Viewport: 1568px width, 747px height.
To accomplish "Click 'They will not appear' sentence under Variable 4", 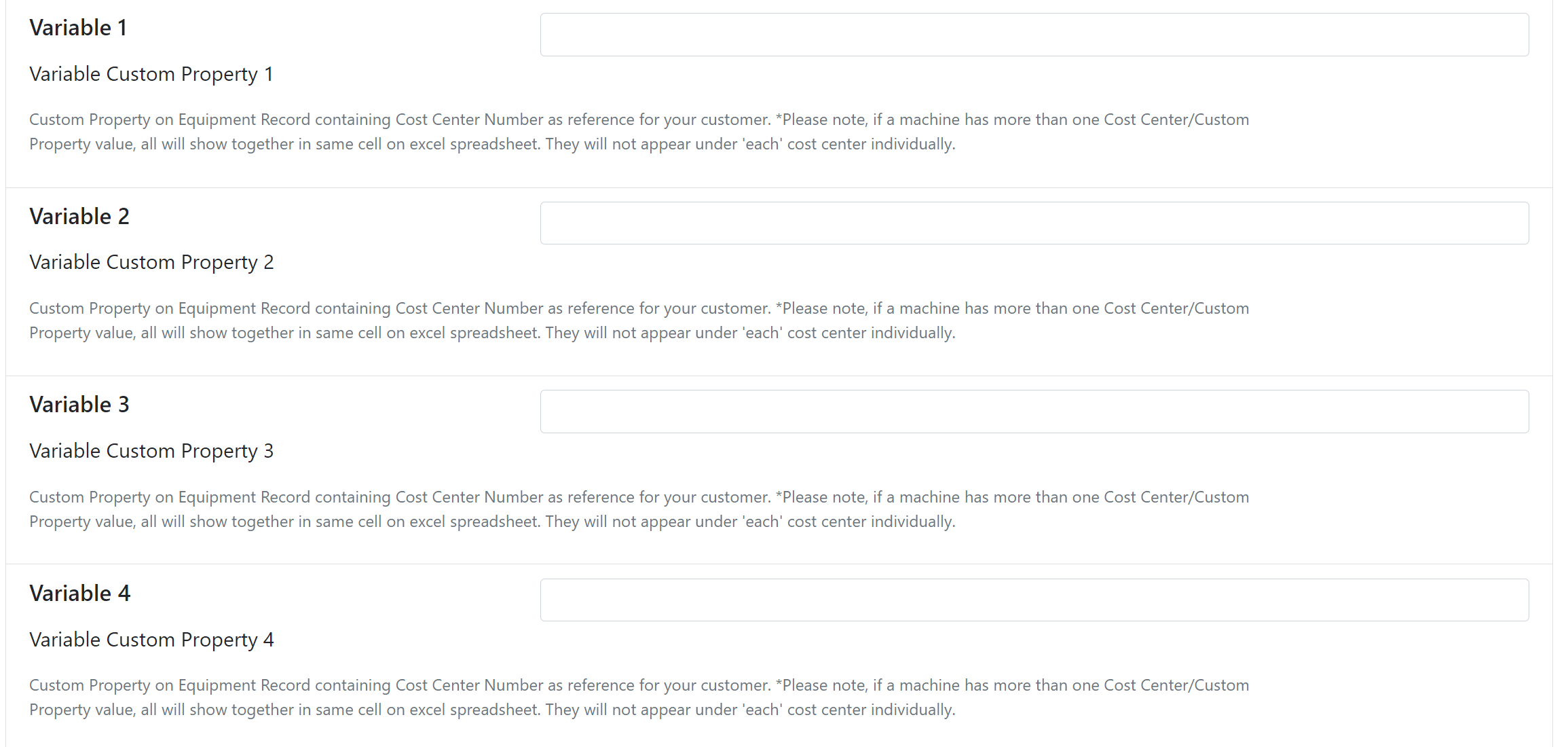I will coord(750,710).
